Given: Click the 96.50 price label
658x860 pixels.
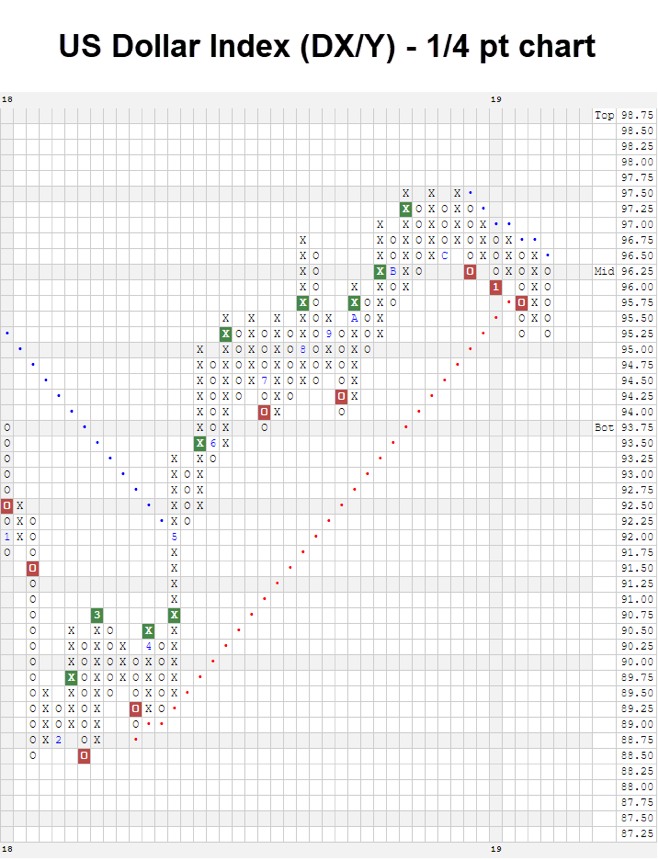Looking at the screenshot, I should [637, 256].
